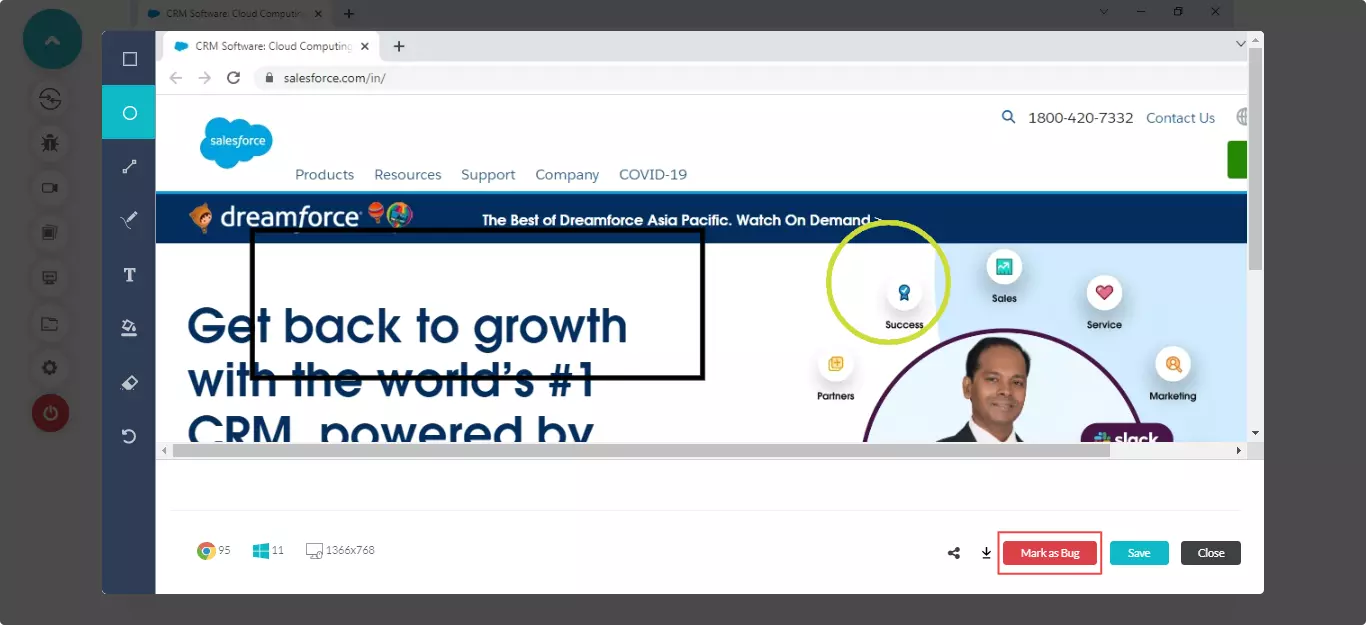Click the Mark as Bug button
The width and height of the screenshot is (1366, 625).
tap(1050, 553)
